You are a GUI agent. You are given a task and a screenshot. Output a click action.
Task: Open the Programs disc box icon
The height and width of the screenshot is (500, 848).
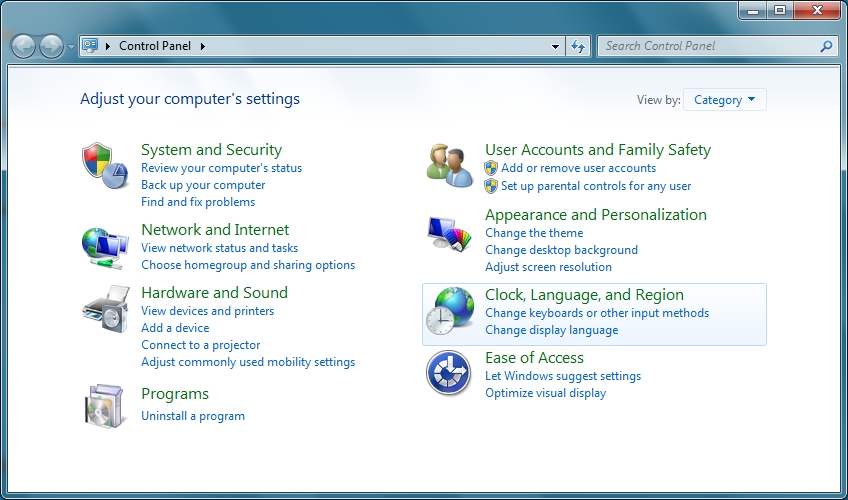pyautogui.click(x=105, y=406)
